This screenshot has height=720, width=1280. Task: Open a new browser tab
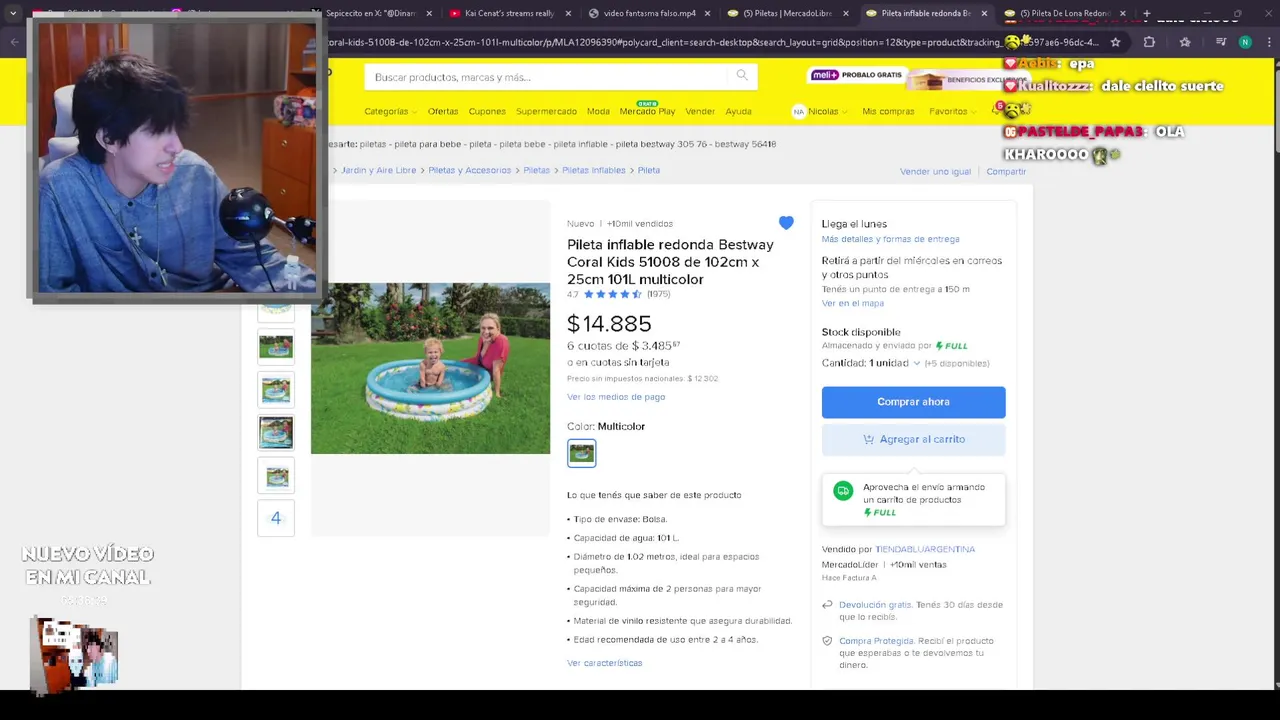click(1146, 14)
